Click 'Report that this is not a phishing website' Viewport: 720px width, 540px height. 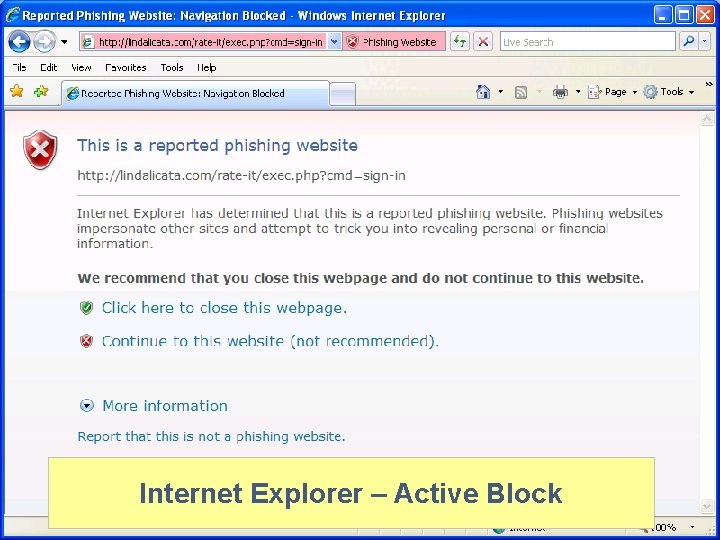coord(211,436)
